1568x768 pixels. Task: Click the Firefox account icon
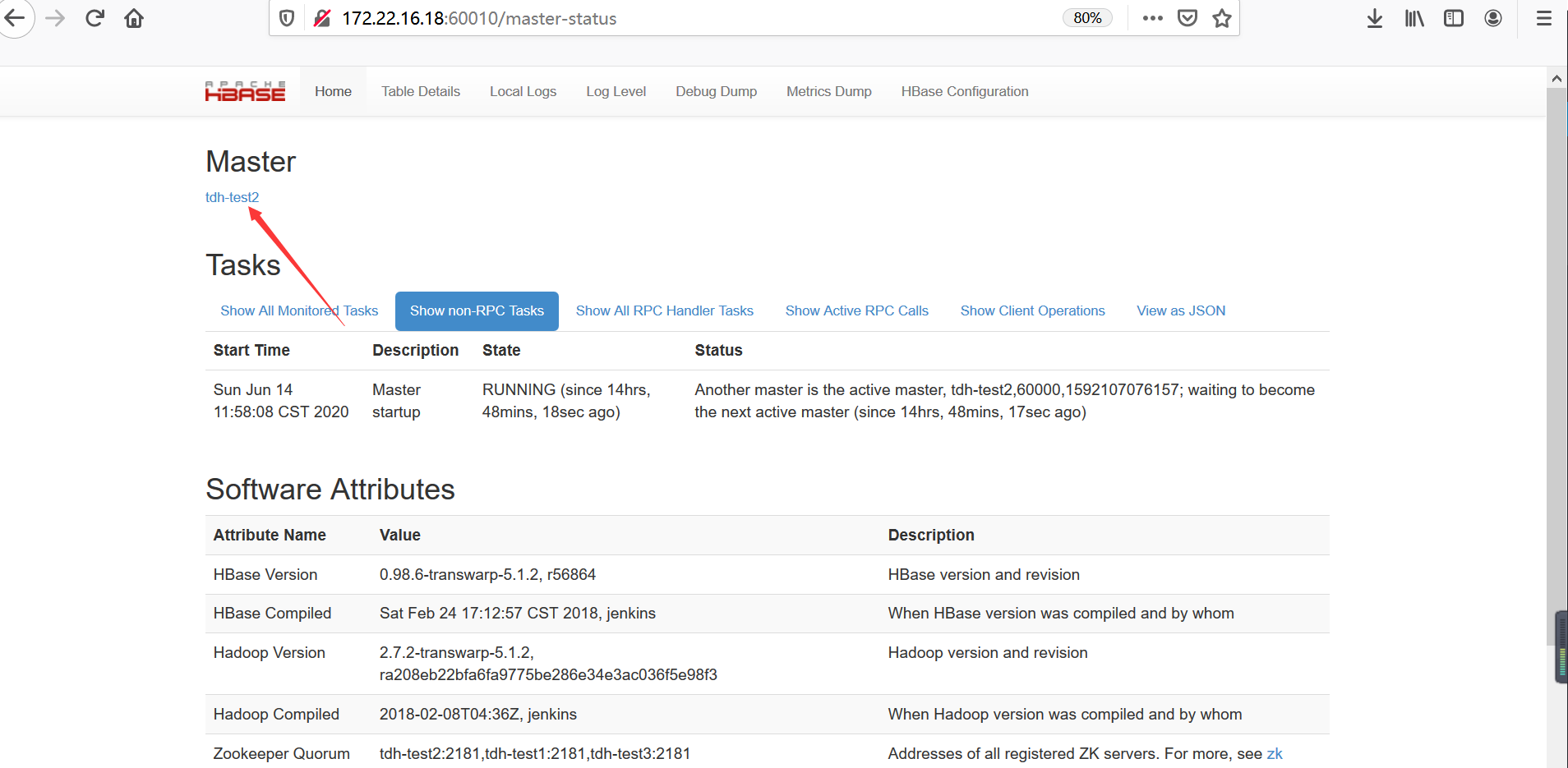coord(1492,17)
